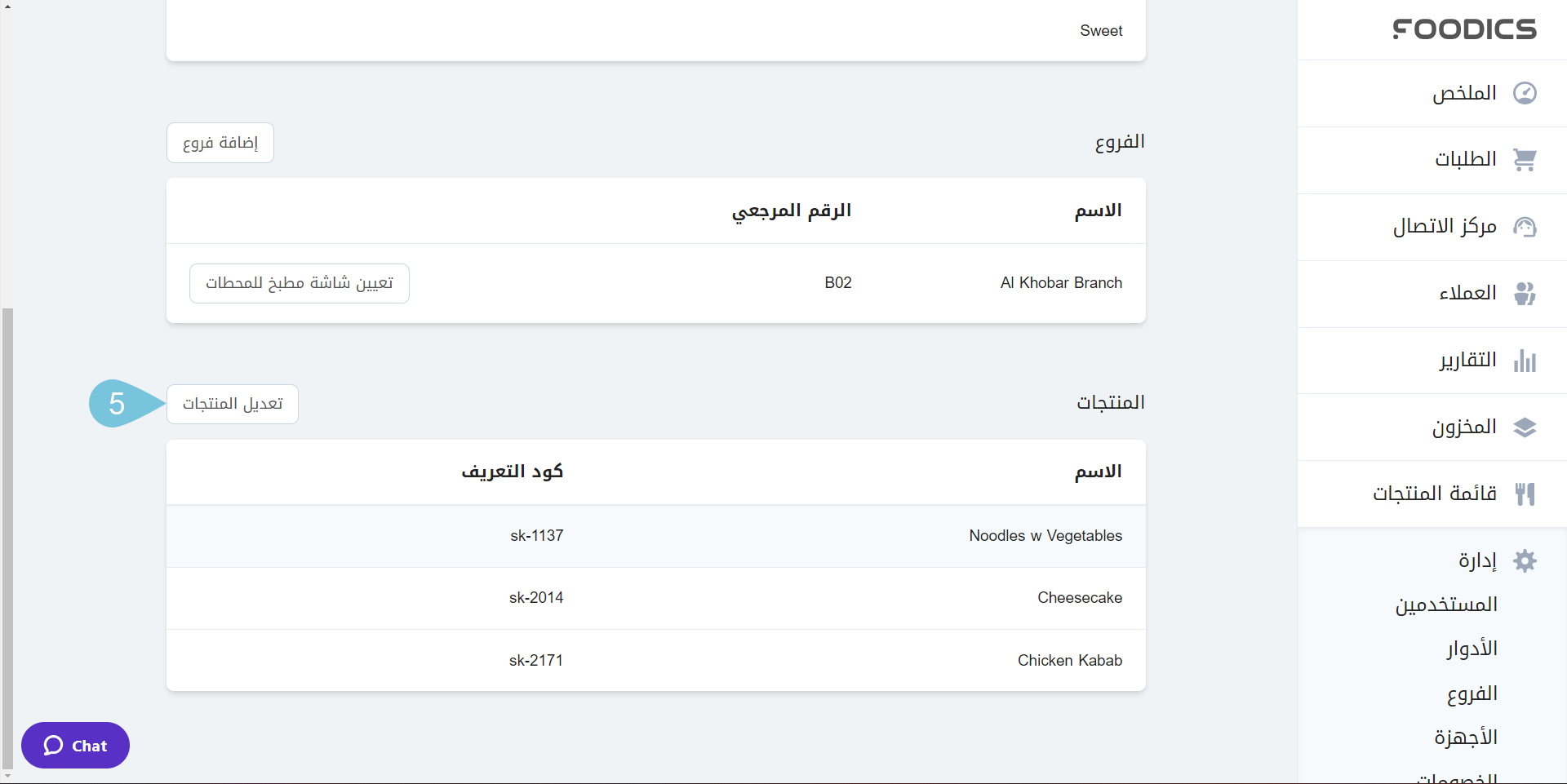The height and width of the screenshot is (784, 1567).
Task: Open الأدوار (roles) submenu item
Action: tap(1472, 649)
